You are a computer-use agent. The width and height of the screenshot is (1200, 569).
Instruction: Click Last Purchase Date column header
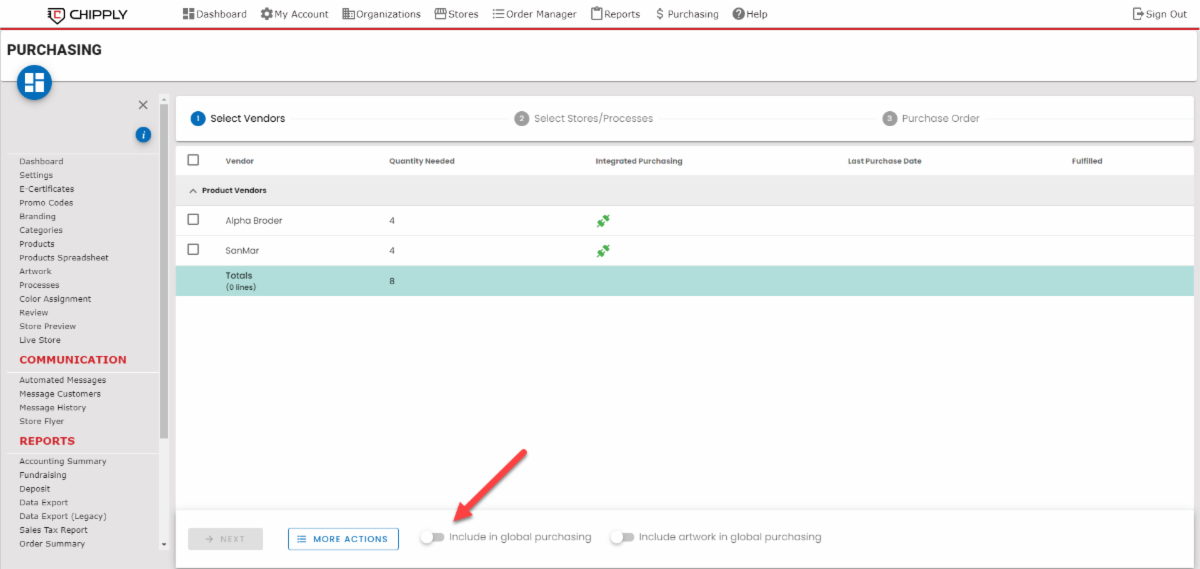click(x=885, y=161)
